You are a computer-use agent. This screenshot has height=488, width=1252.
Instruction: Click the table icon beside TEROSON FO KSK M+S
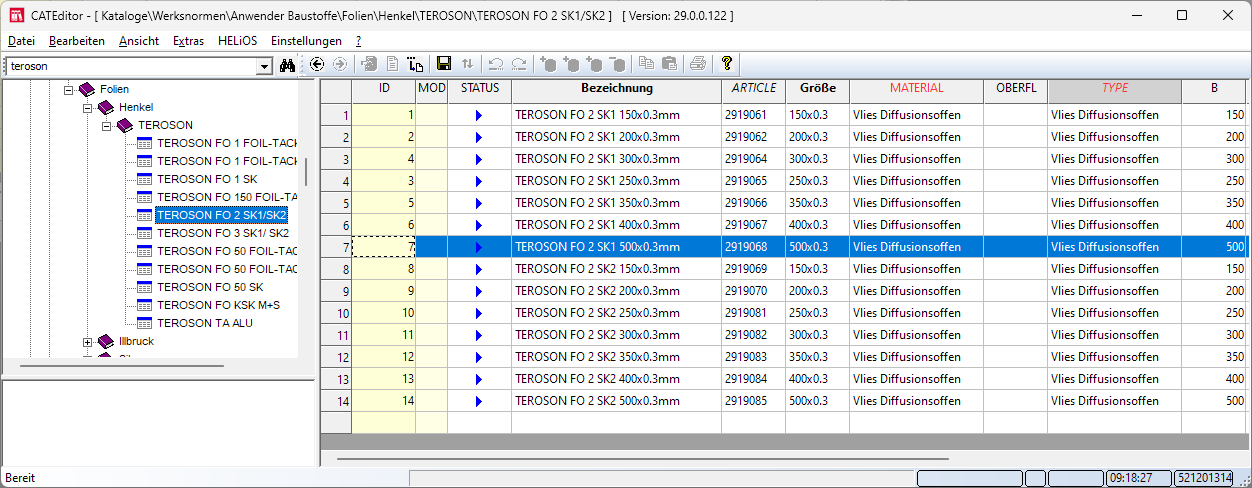coord(144,305)
